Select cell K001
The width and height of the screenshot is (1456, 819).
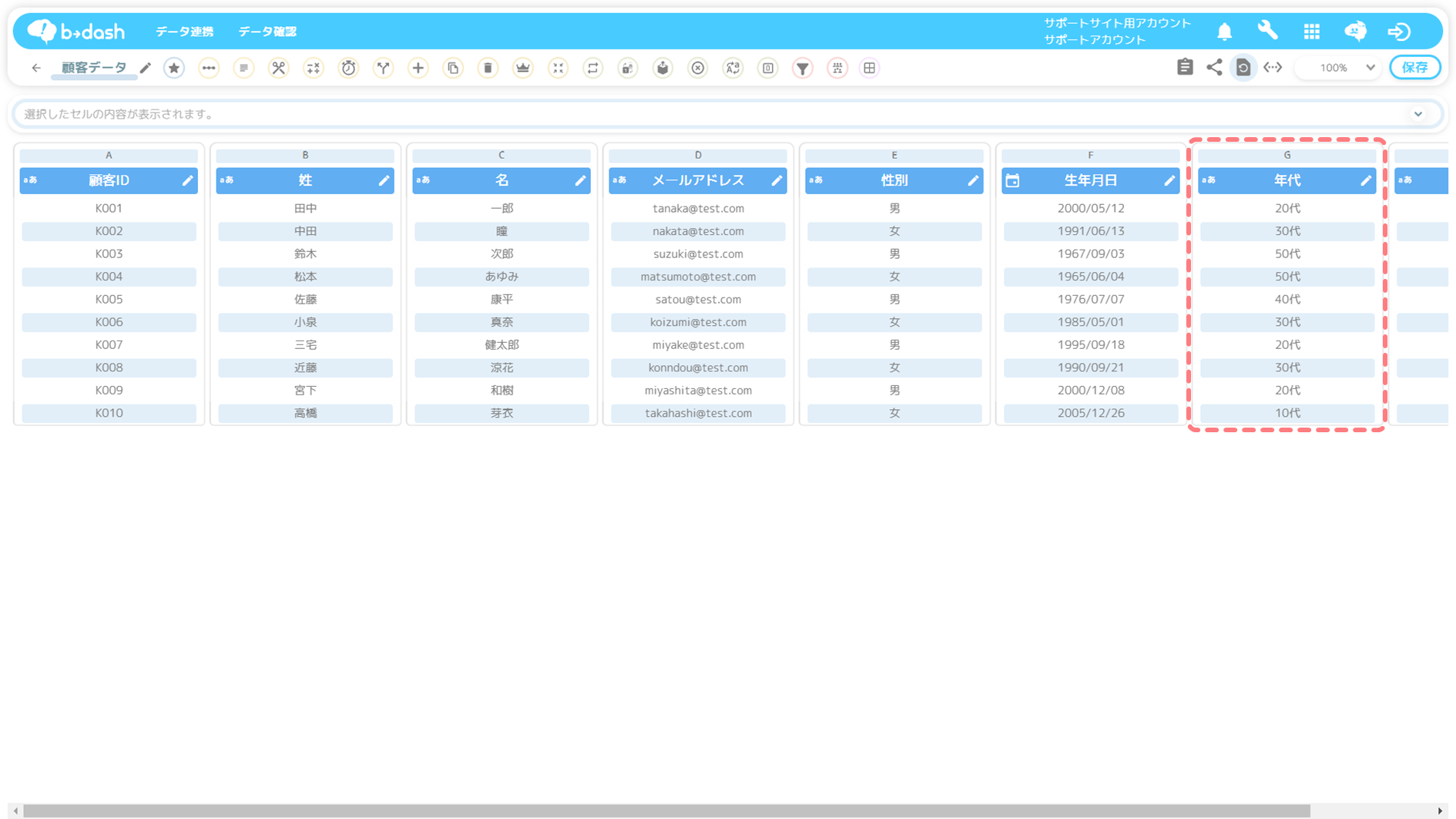tap(109, 208)
